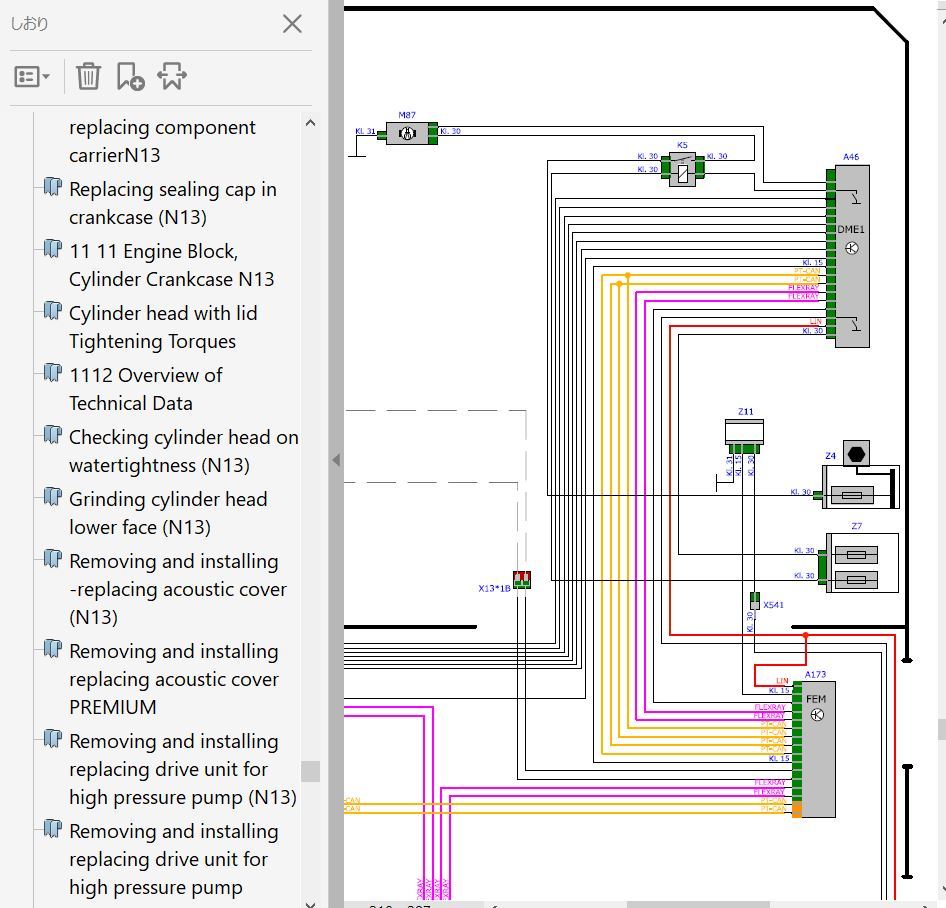Open bookmark replacing component carrierN13
The width and height of the screenshot is (946, 908).
coord(162,141)
